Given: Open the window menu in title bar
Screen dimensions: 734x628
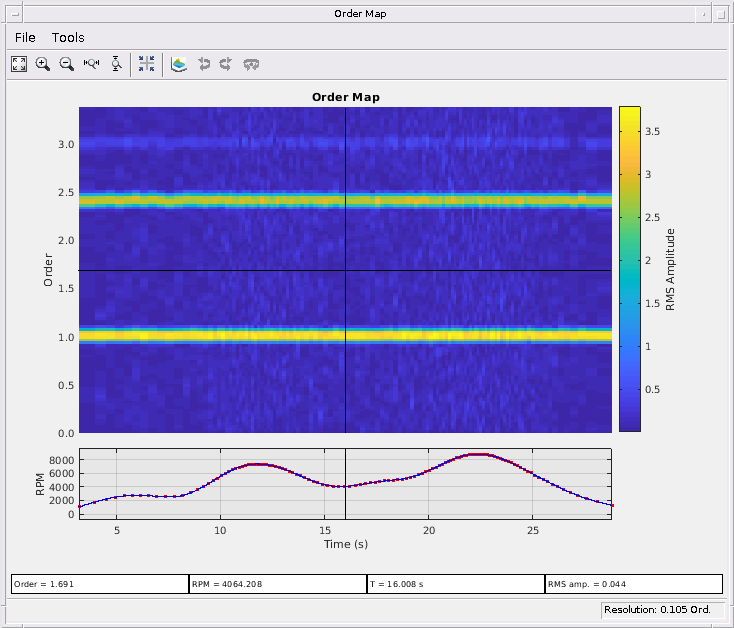Looking at the screenshot, I should pyautogui.click(x=12, y=13).
